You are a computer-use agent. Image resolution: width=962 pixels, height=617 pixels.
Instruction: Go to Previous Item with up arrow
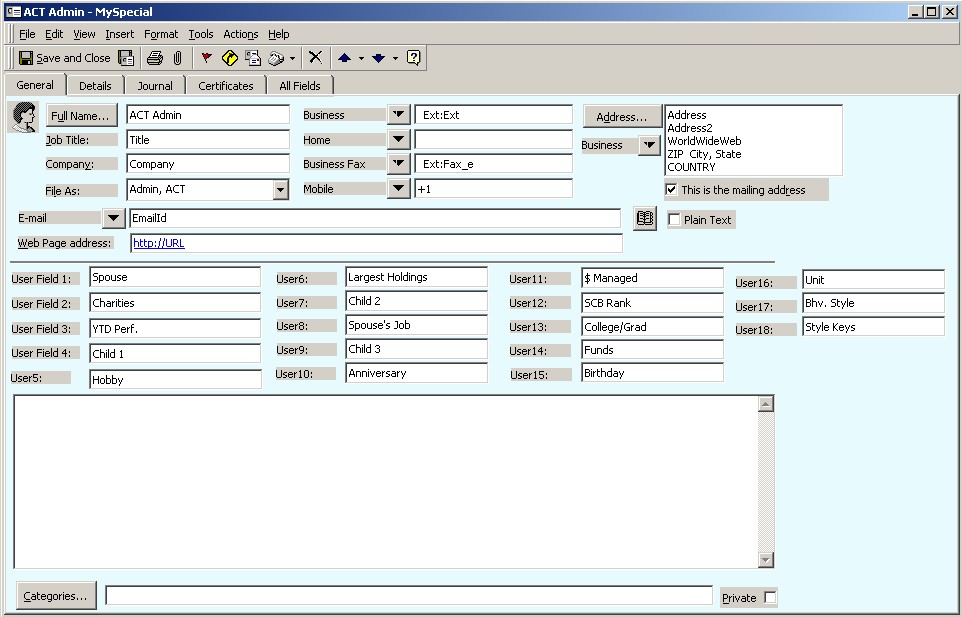(343, 58)
